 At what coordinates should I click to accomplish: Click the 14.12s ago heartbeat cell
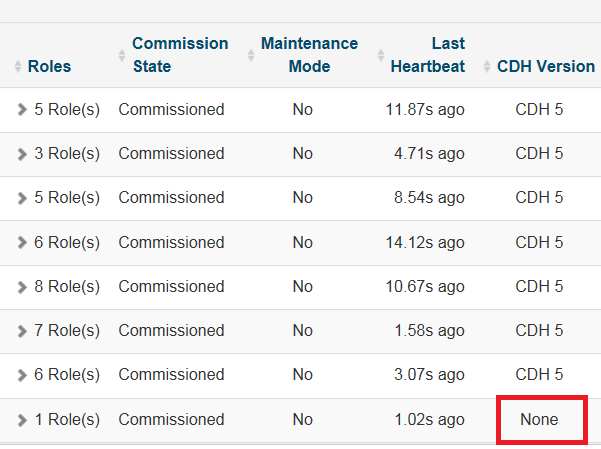[425, 243]
